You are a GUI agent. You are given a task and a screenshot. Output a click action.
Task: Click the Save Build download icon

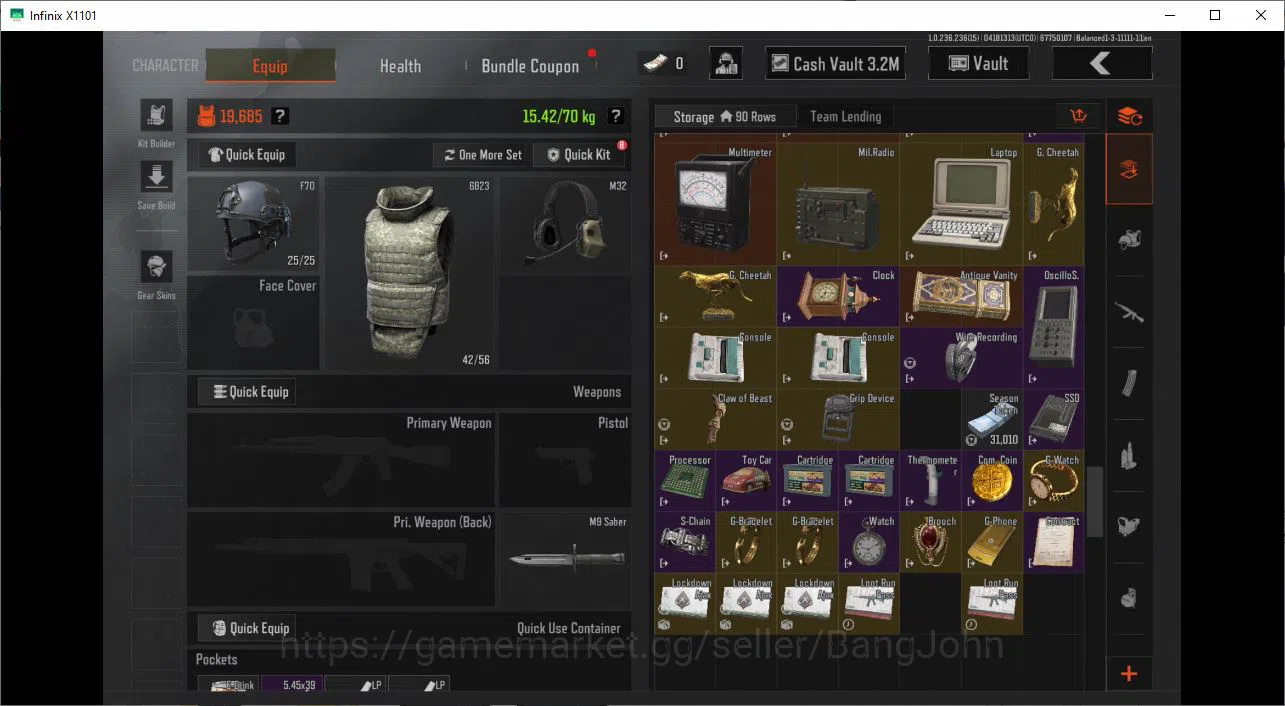(x=156, y=178)
